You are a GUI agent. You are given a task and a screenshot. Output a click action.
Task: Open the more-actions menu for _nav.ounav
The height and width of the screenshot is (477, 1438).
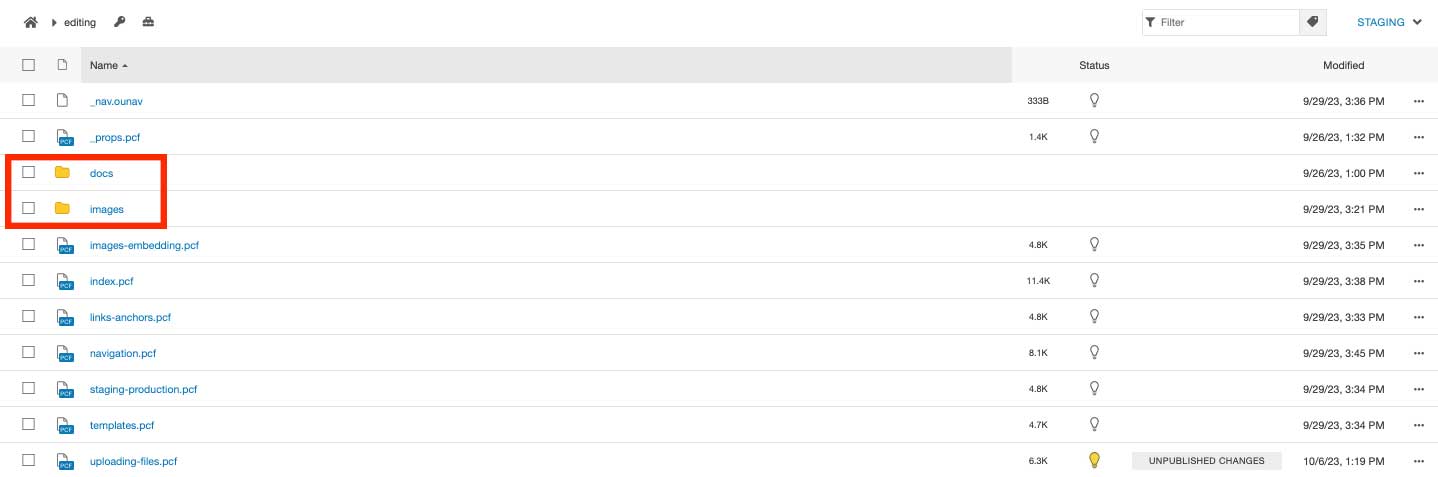pyautogui.click(x=1418, y=101)
